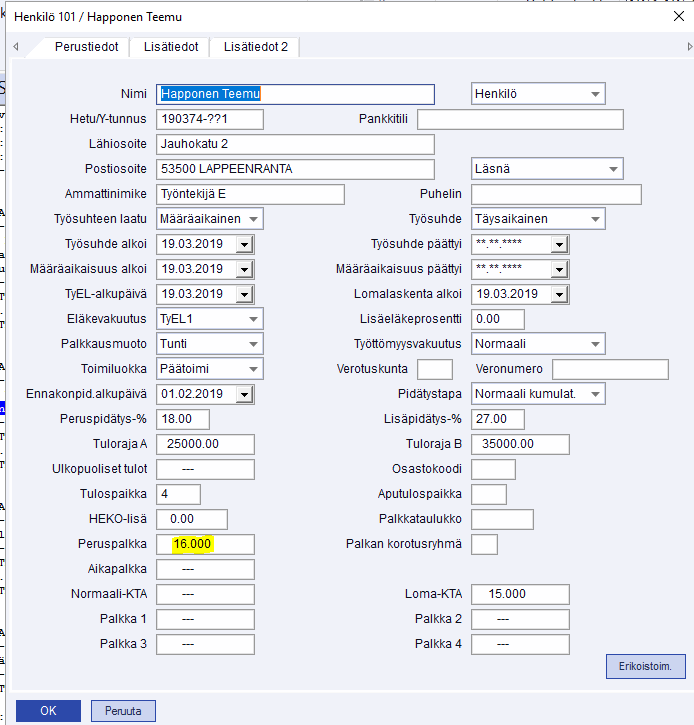The height and width of the screenshot is (725, 694).
Task: Open the Lomalaskenta alkoi date picker
Action: point(559,294)
